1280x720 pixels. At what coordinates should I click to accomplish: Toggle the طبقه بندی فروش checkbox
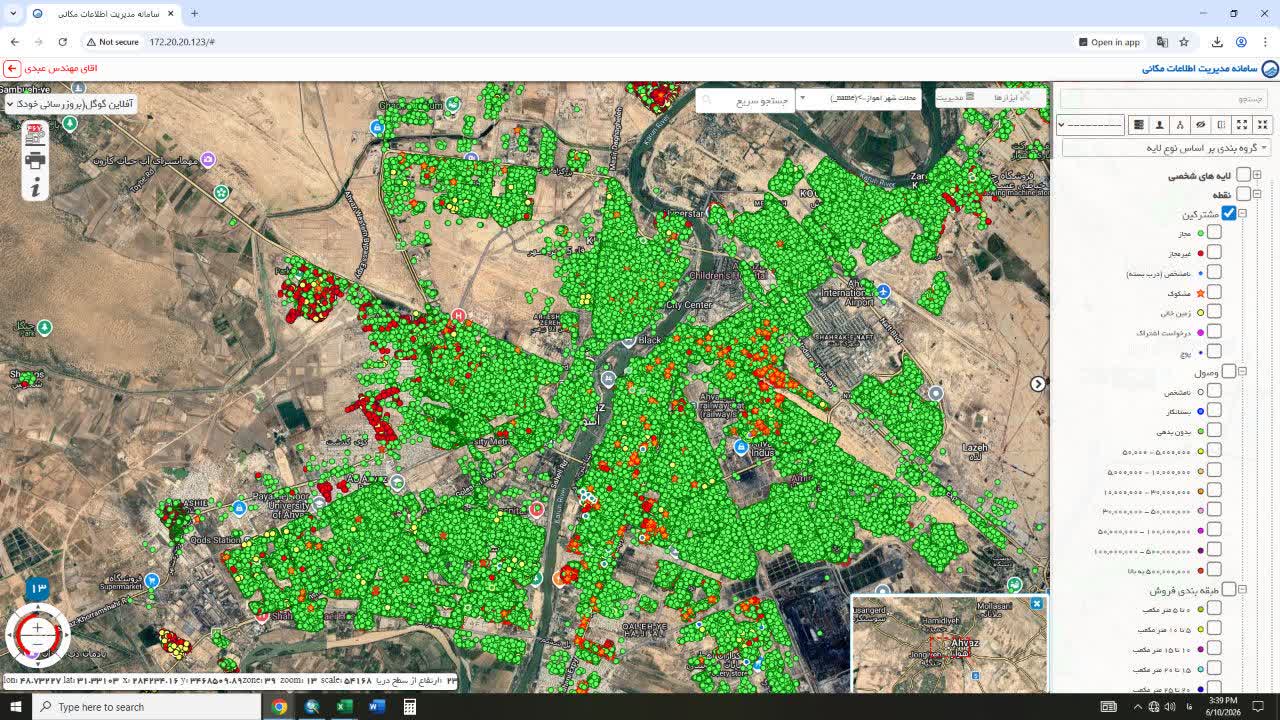(x=1229, y=589)
